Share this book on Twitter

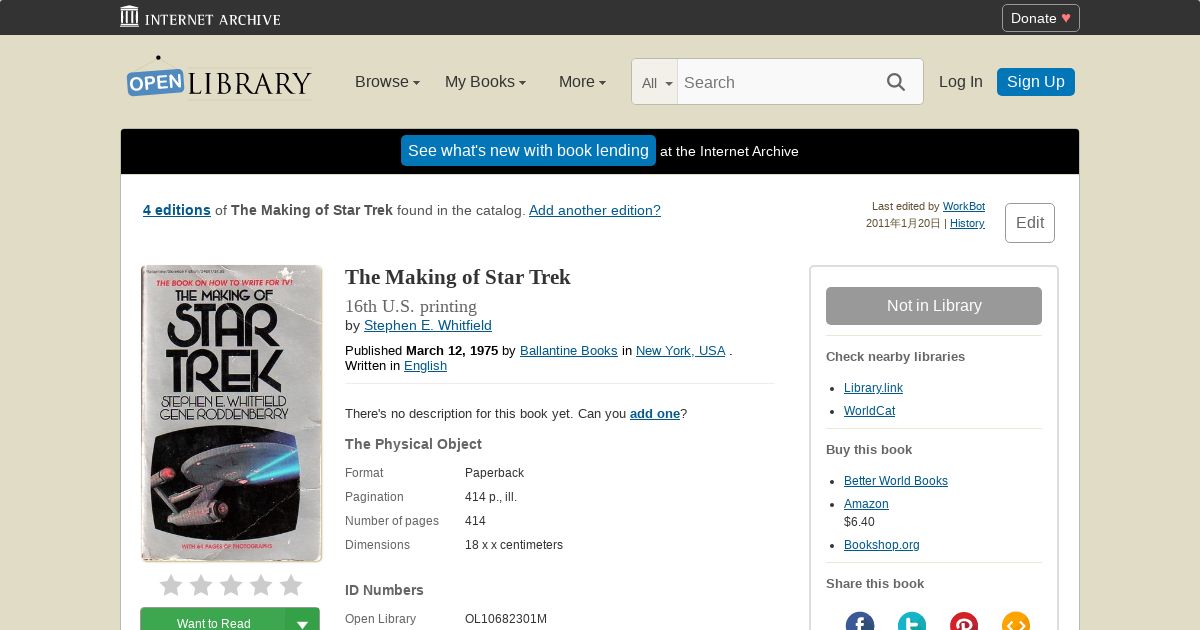pos(912,622)
